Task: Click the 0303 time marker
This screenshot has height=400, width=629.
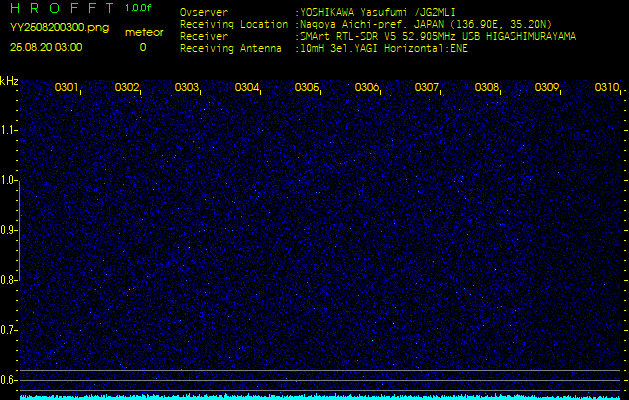Action: (187, 87)
